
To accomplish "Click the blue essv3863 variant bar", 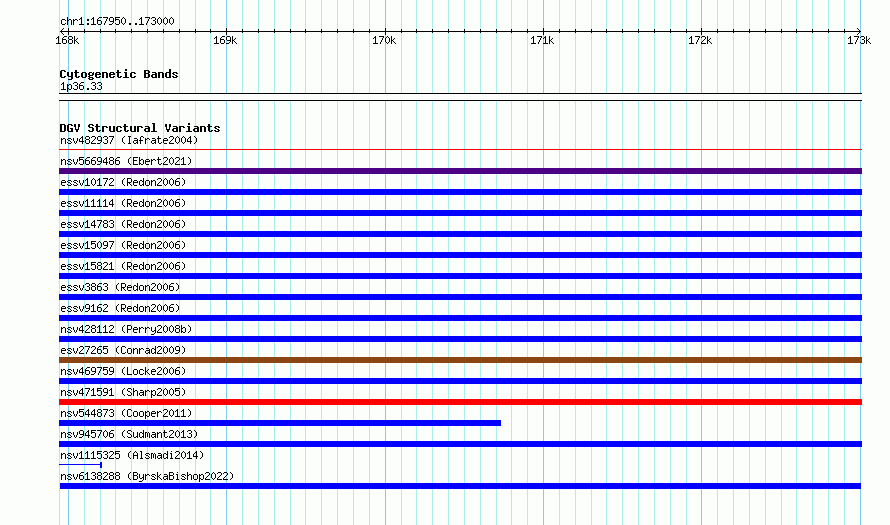I will pos(460,297).
